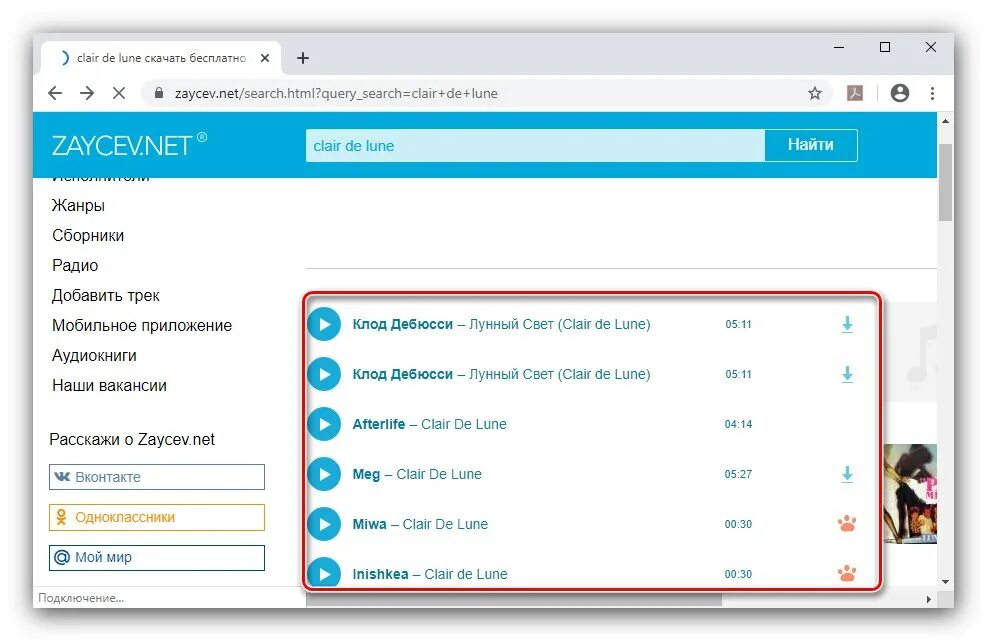This screenshot has width=987, height=641.
Task: Open the album cover thumbnail on the right
Action: click(910, 494)
